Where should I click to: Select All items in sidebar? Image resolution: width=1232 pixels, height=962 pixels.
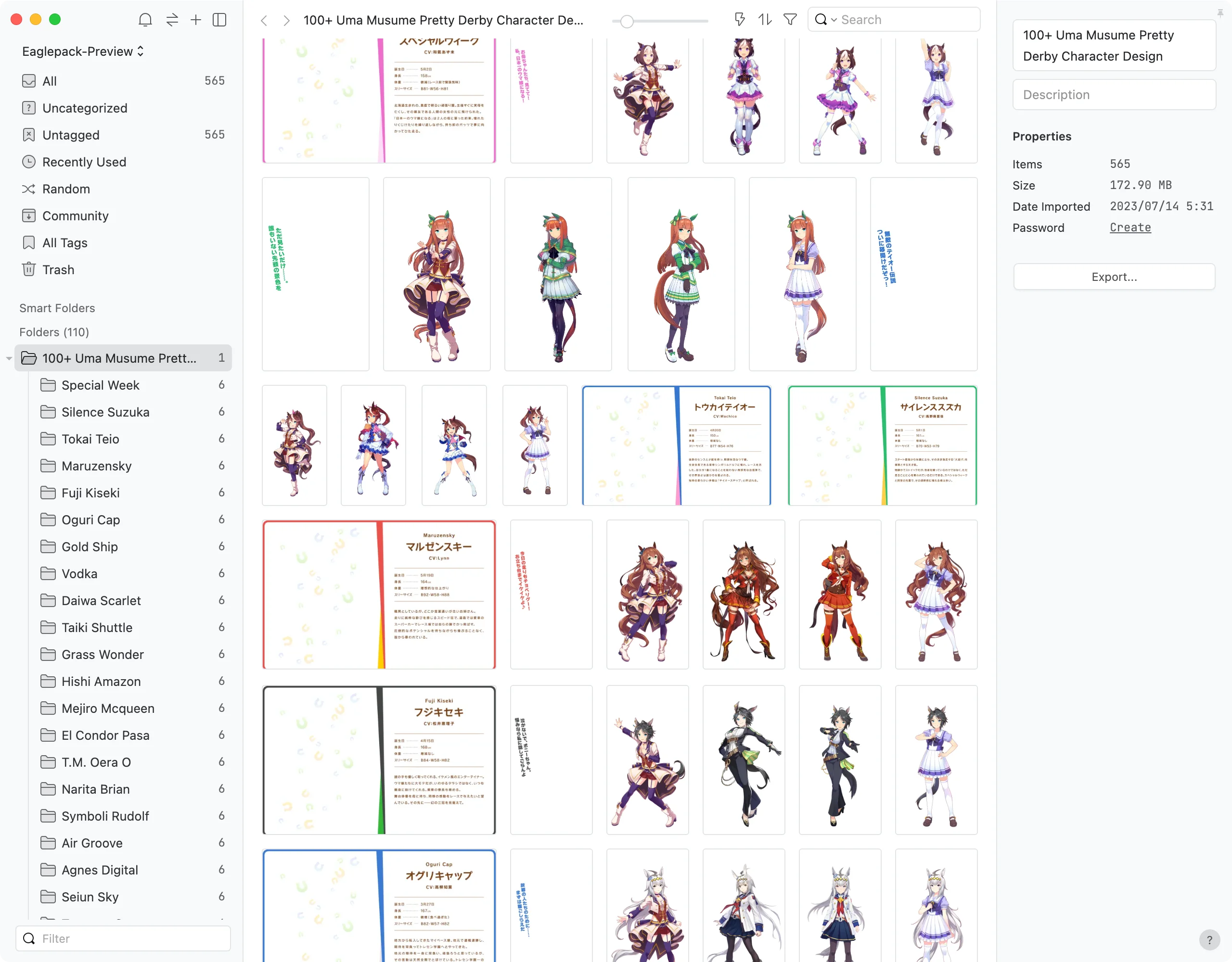pyautogui.click(x=123, y=81)
